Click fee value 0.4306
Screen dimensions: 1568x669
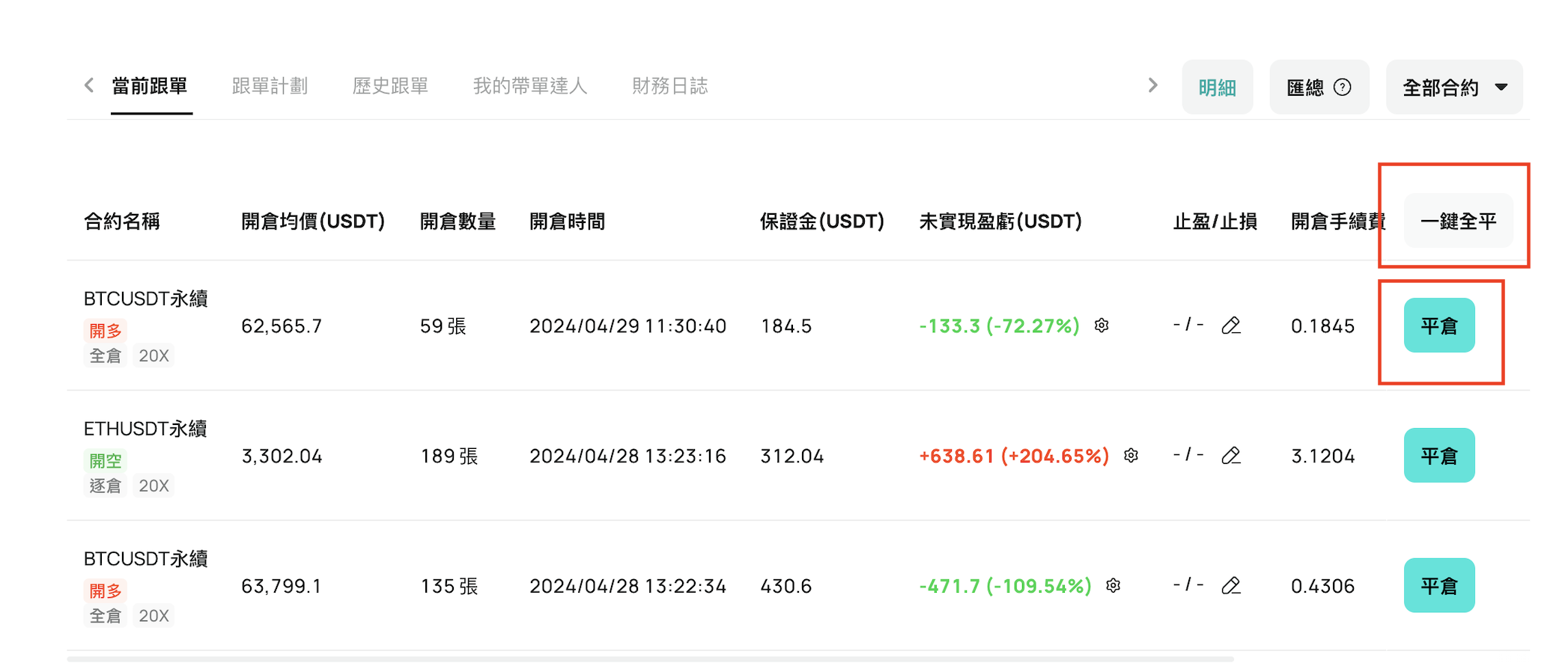pos(1323,586)
